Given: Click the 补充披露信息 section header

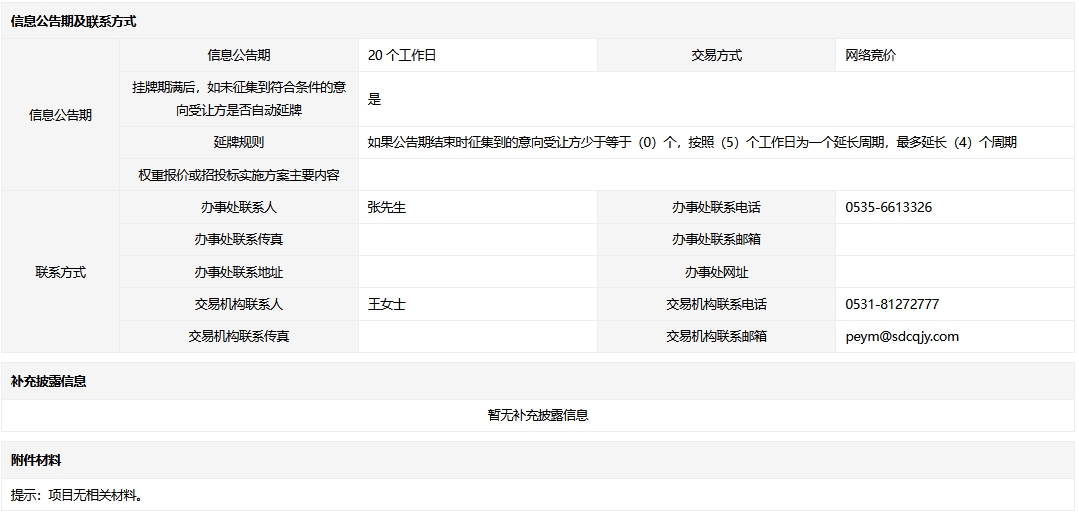Looking at the screenshot, I should 48,382.
